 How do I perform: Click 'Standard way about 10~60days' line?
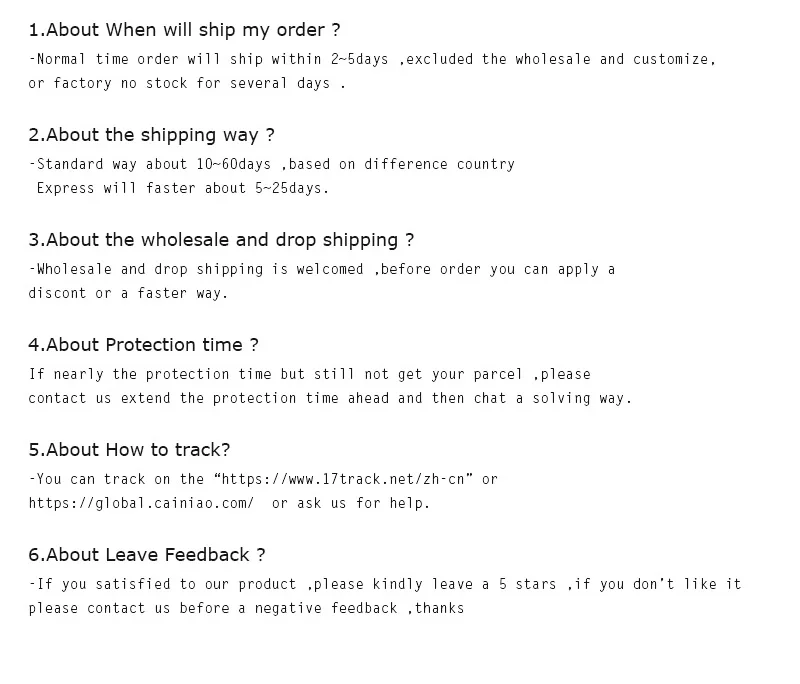[x=272, y=164]
